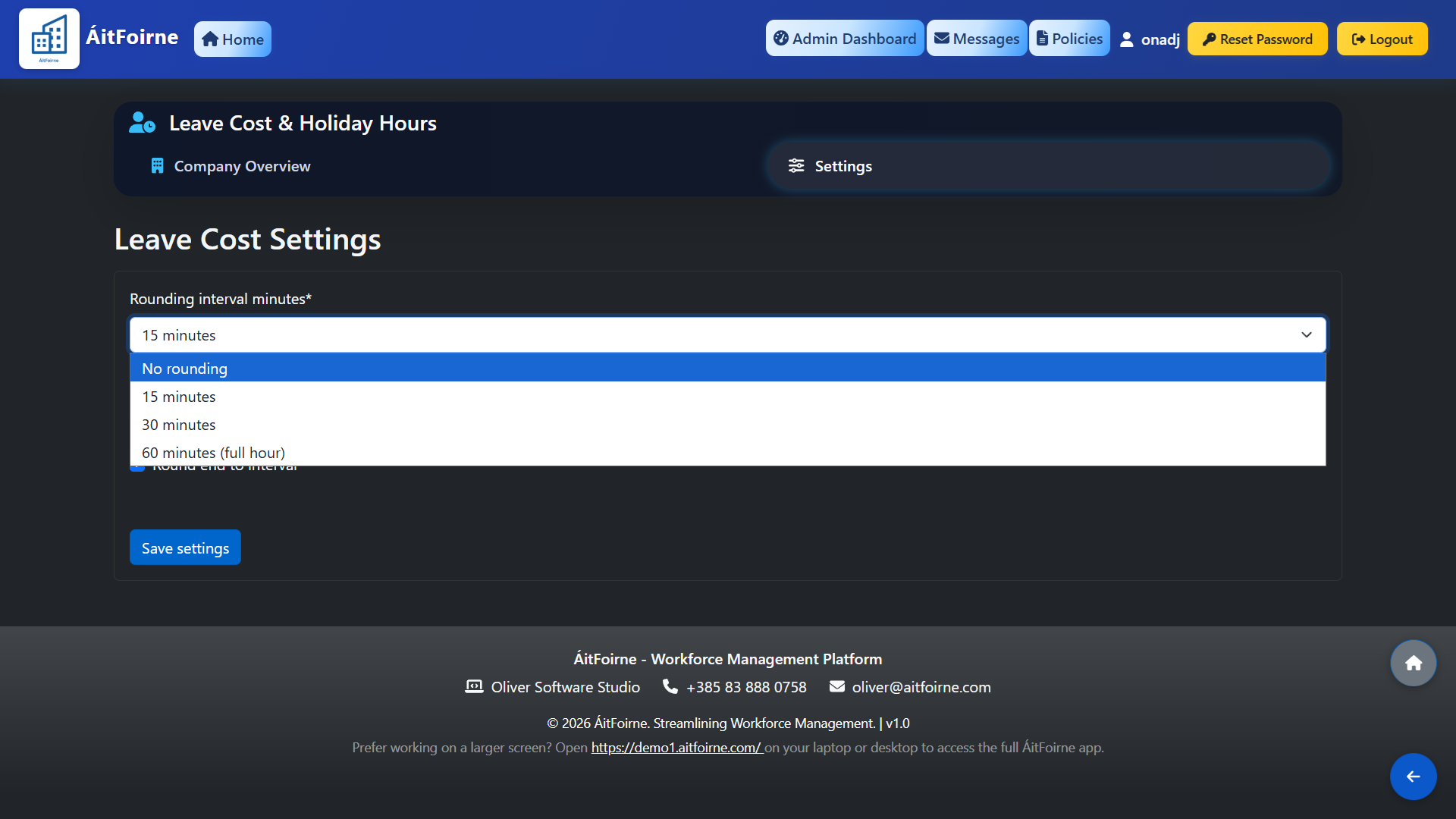1456x819 pixels.
Task: Click the dropdown chevron arrow
Action: click(x=1307, y=335)
